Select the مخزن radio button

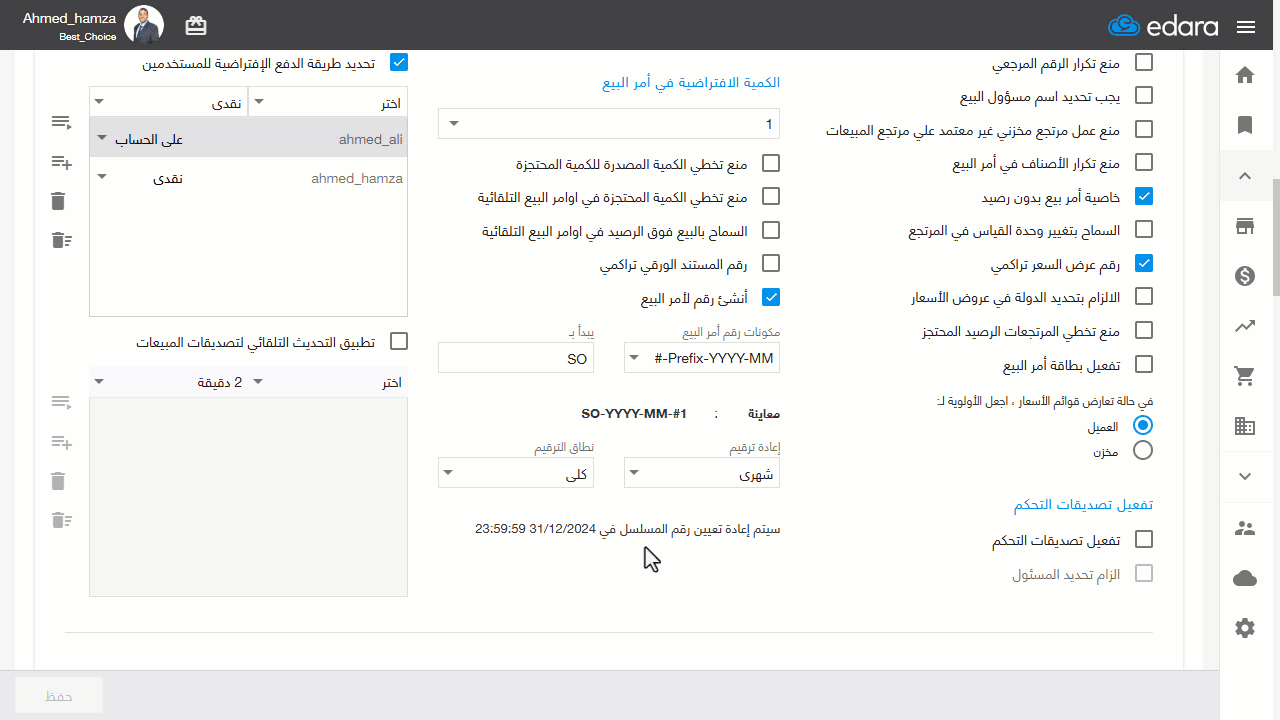[1143, 451]
